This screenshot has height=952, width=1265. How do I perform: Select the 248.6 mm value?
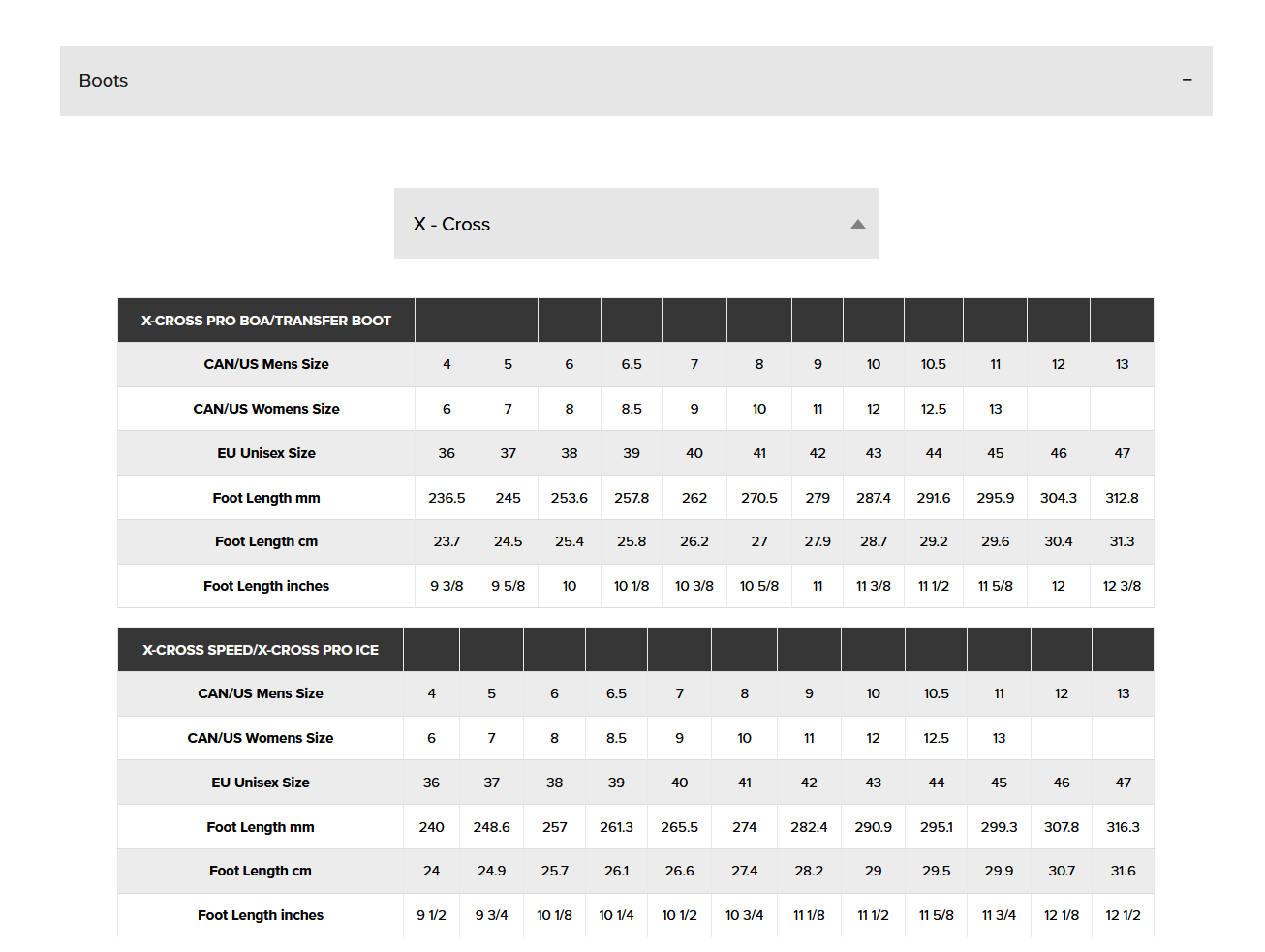(492, 827)
